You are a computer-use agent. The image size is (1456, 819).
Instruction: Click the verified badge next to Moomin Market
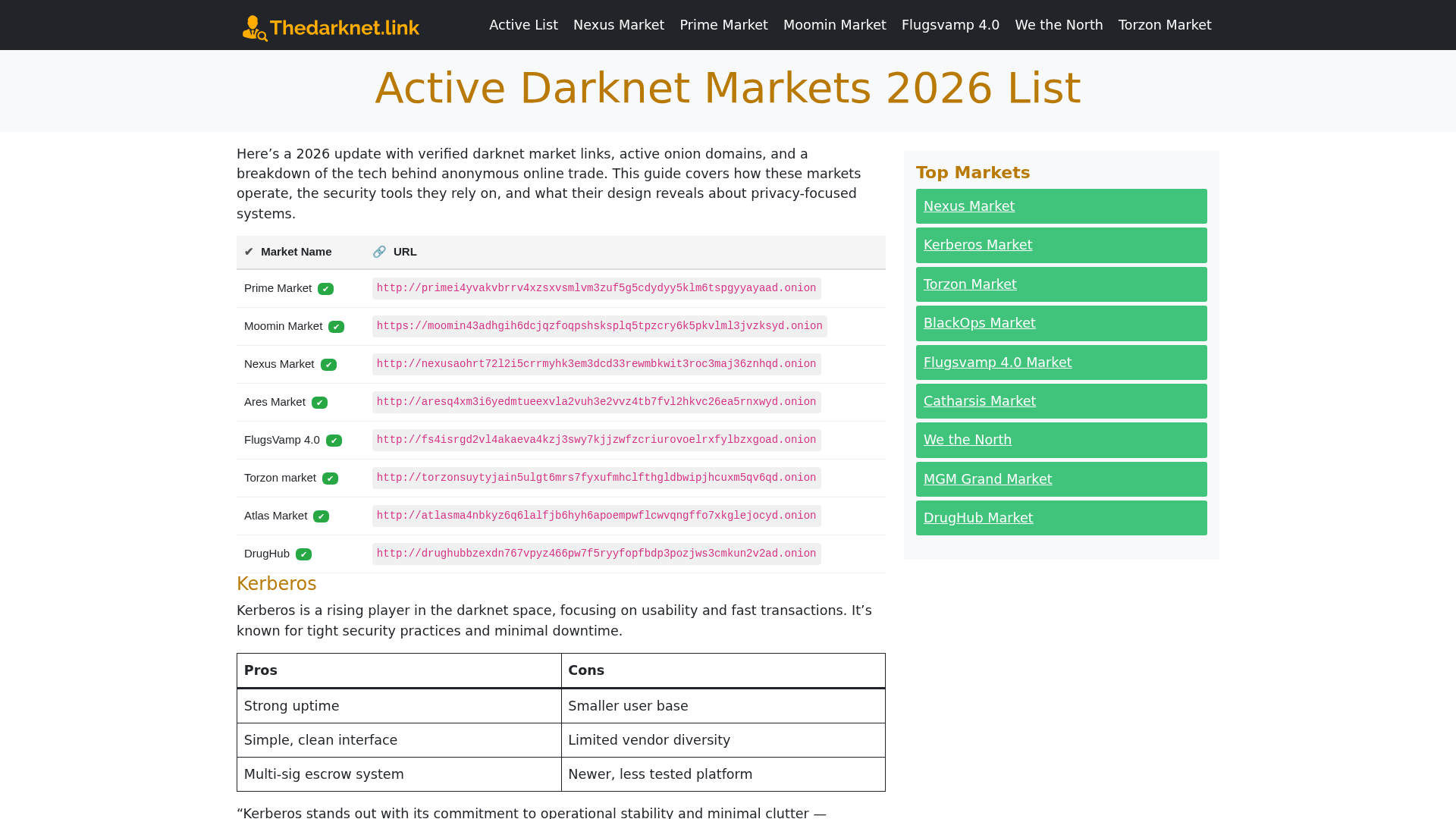(337, 327)
